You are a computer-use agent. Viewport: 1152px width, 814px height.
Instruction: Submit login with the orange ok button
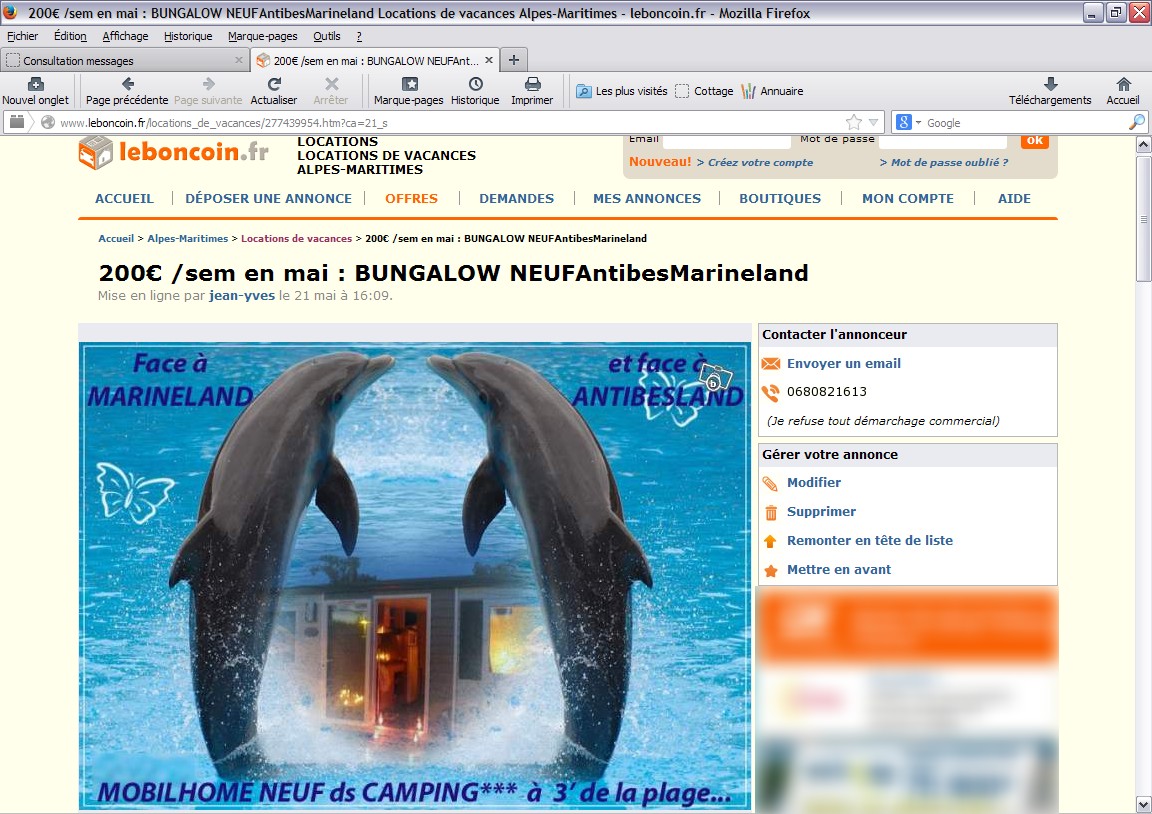pyautogui.click(x=1034, y=141)
